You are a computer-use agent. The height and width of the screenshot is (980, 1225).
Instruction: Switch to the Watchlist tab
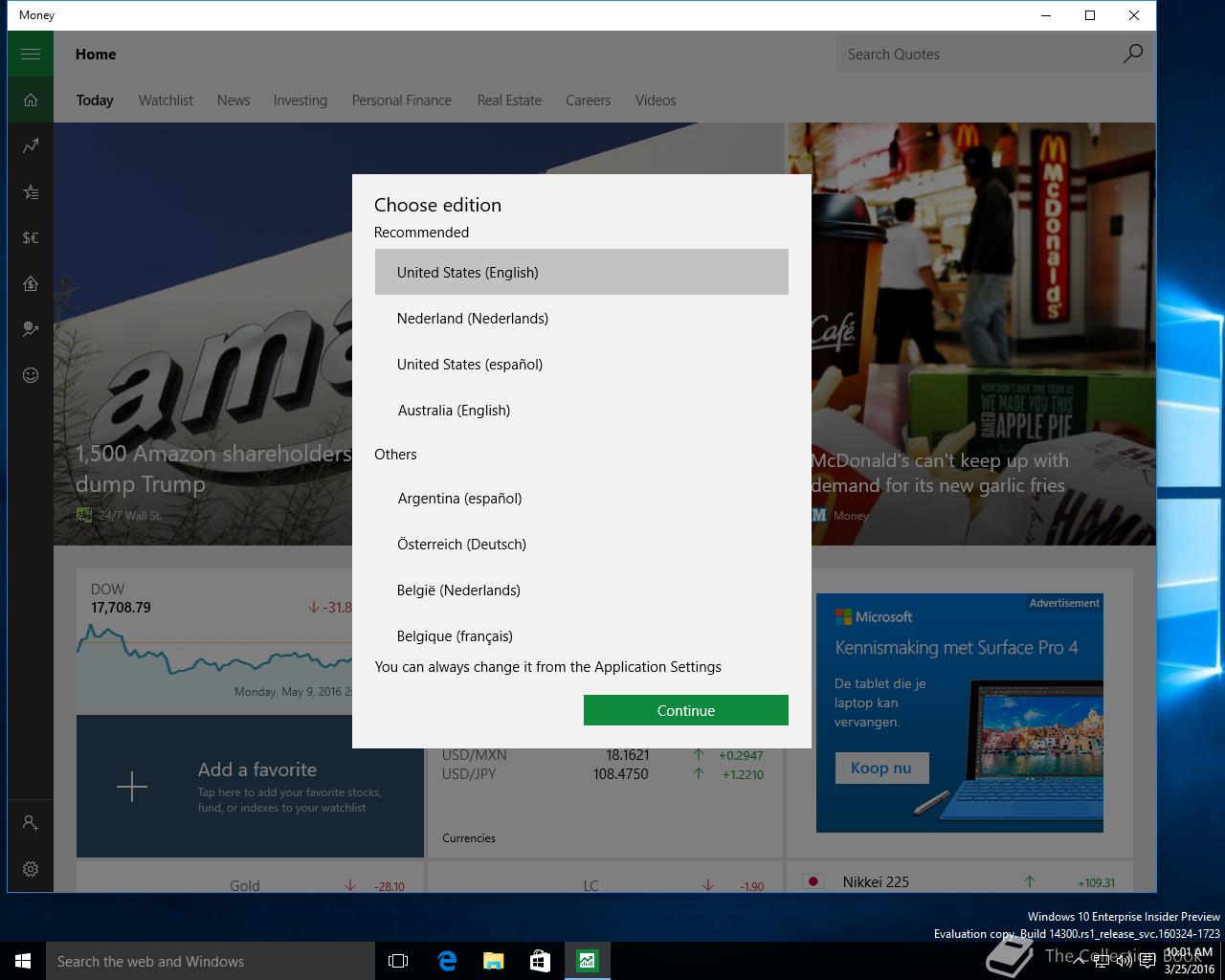[x=166, y=100]
